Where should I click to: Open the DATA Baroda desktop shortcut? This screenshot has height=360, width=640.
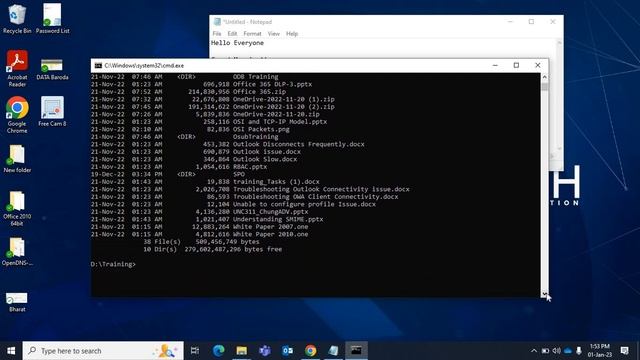pyautogui.click(x=52, y=69)
